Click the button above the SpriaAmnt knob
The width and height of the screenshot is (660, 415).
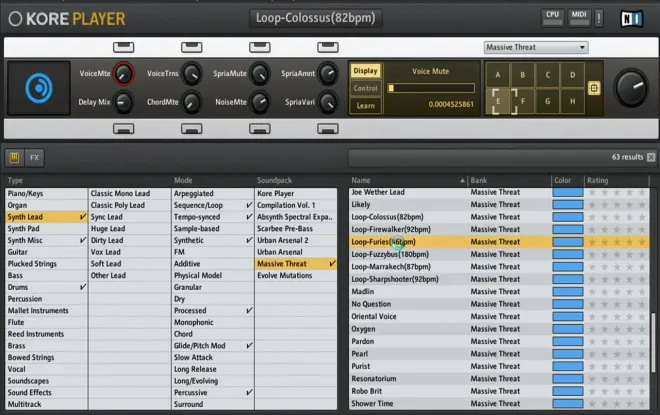328,47
